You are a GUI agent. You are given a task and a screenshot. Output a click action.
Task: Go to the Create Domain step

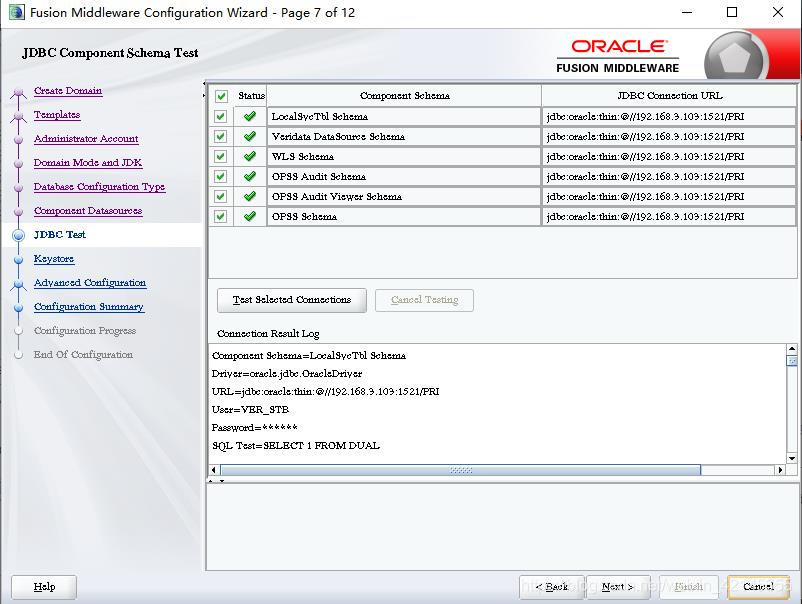(x=68, y=91)
